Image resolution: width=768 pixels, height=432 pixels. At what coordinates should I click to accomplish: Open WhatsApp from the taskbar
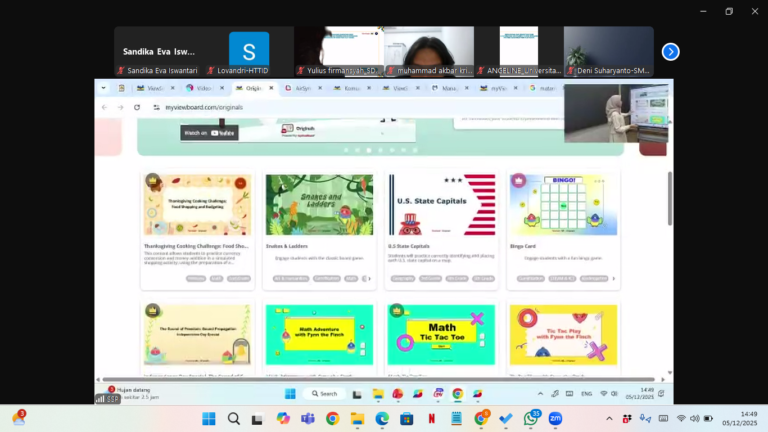[x=530, y=418]
